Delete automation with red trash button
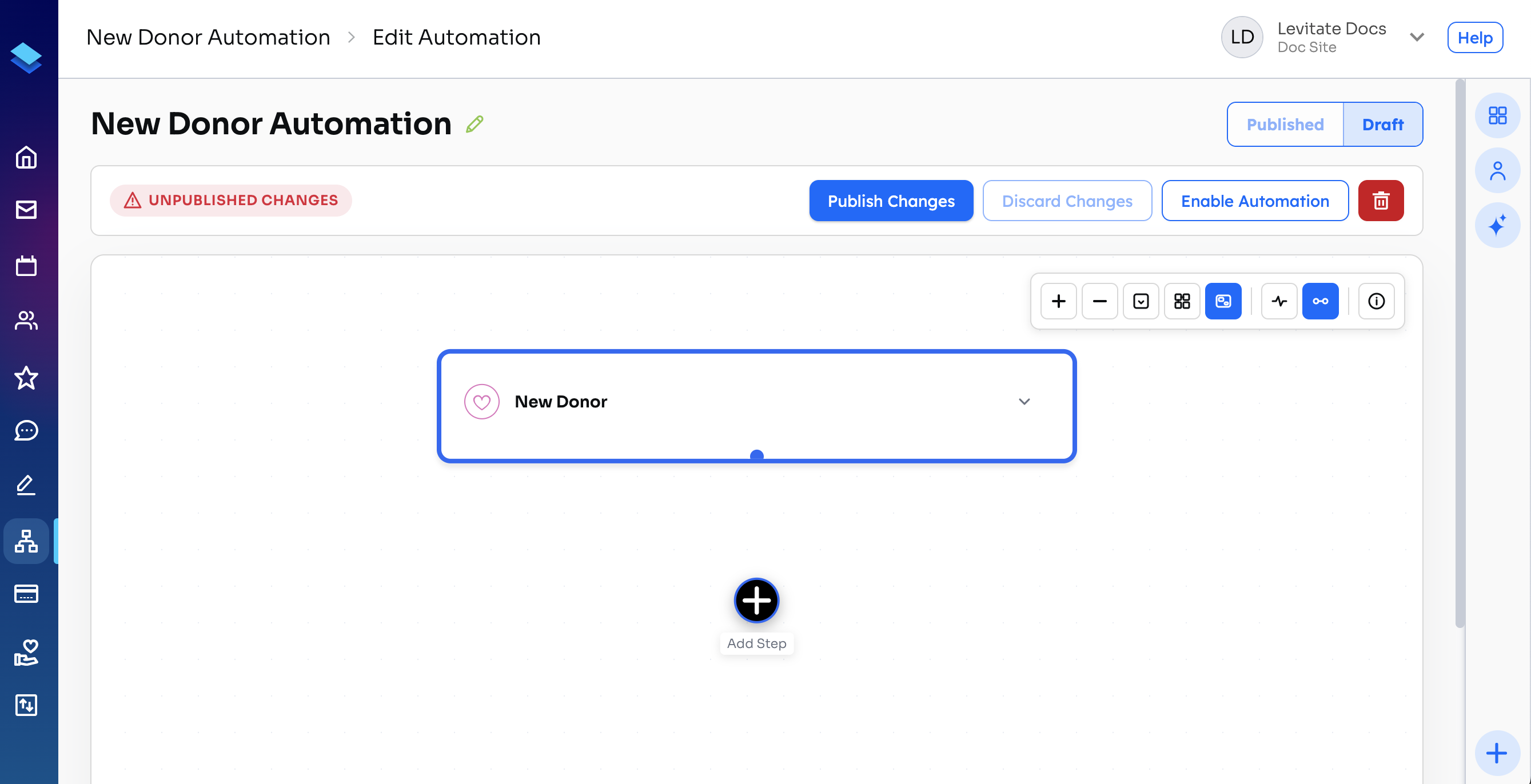The height and width of the screenshot is (784, 1531). (x=1381, y=201)
